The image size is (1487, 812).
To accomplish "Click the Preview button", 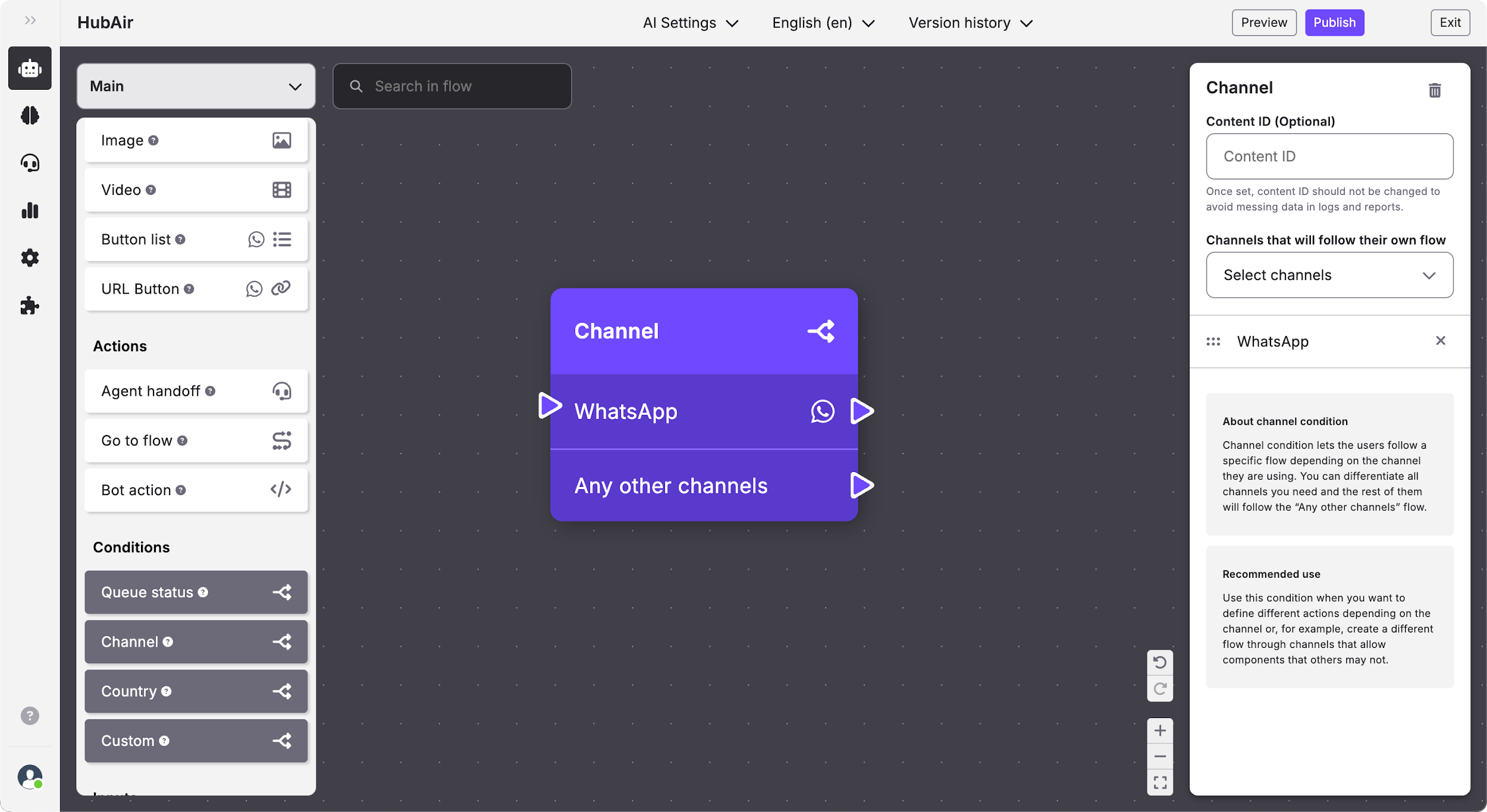I will click(1263, 23).
